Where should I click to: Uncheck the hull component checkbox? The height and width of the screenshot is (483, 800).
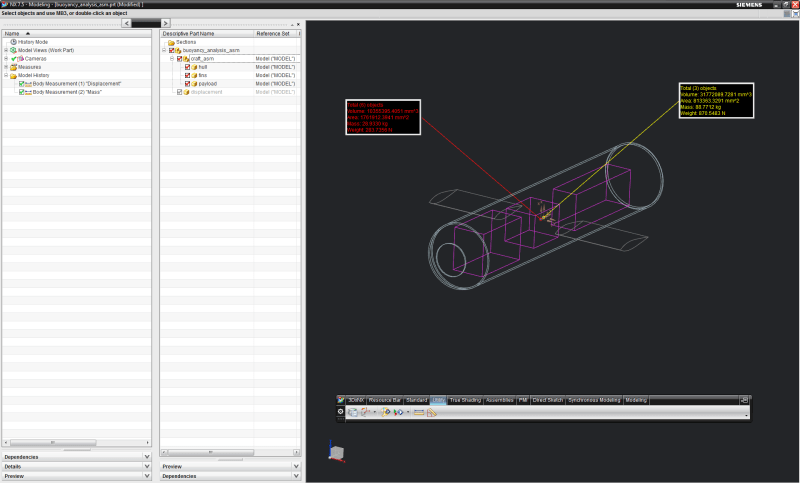pyautogui.click(x=187, y=67)
